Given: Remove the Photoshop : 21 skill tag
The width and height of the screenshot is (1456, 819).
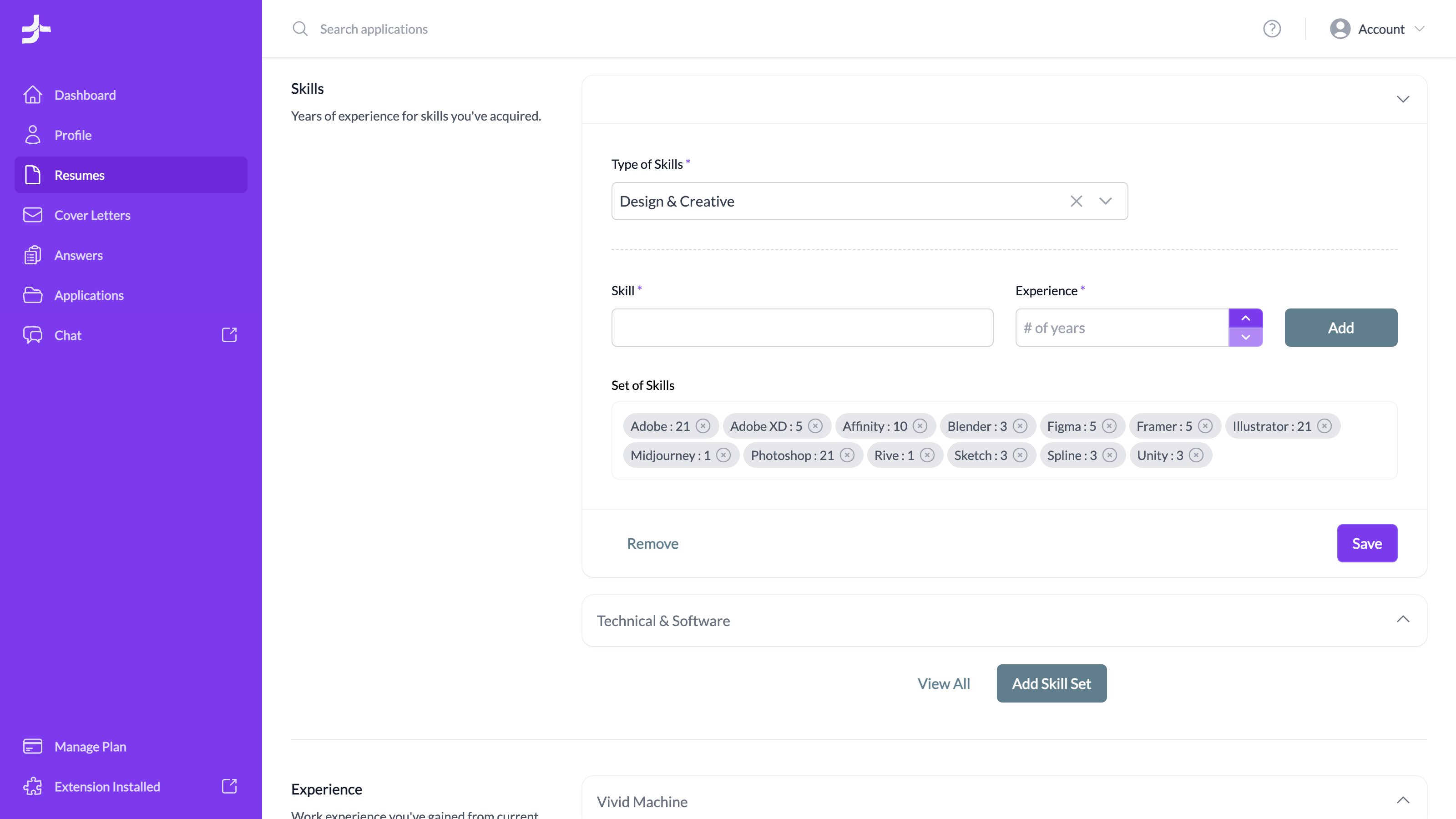Looking at the screenshot, I should click(x=847, y=455).
